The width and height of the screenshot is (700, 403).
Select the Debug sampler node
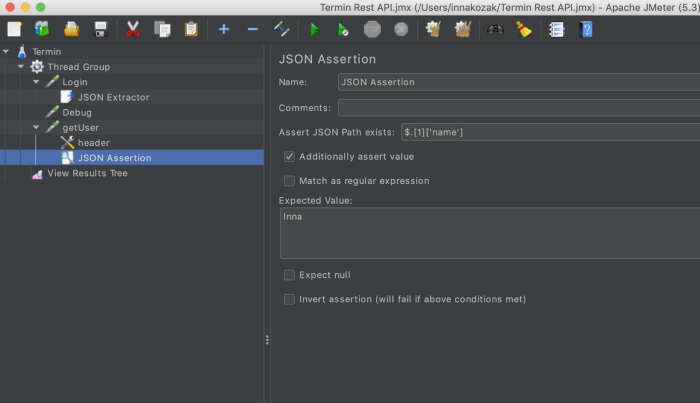(x=77, y=112)
